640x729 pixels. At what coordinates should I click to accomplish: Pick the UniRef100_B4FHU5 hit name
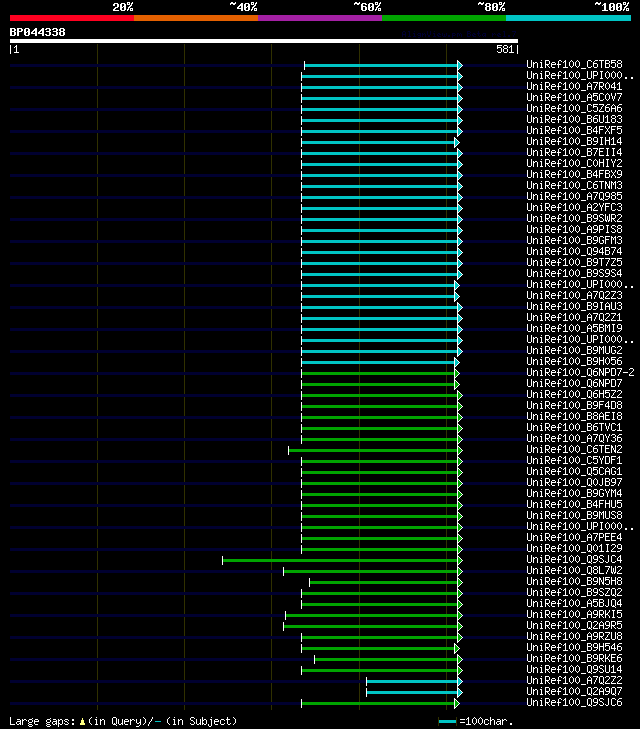[x=574, y=504]
